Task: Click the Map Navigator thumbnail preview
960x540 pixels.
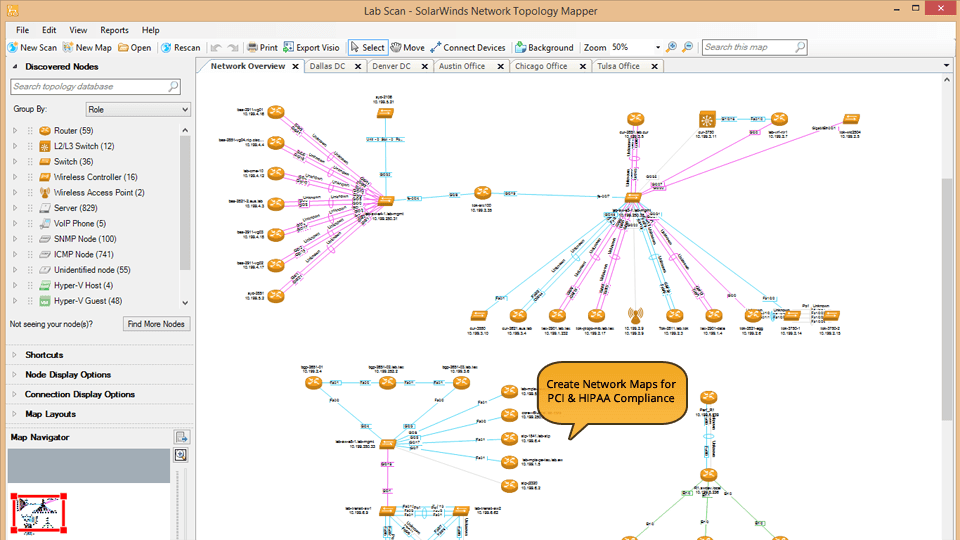Action: pos(39,513)
